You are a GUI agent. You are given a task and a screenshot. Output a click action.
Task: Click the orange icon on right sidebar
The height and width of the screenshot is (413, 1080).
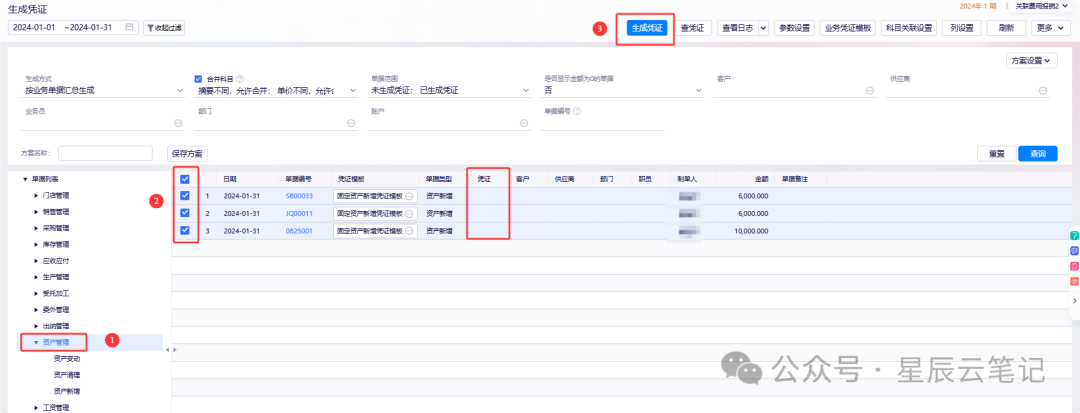[x=1074, y=281]
